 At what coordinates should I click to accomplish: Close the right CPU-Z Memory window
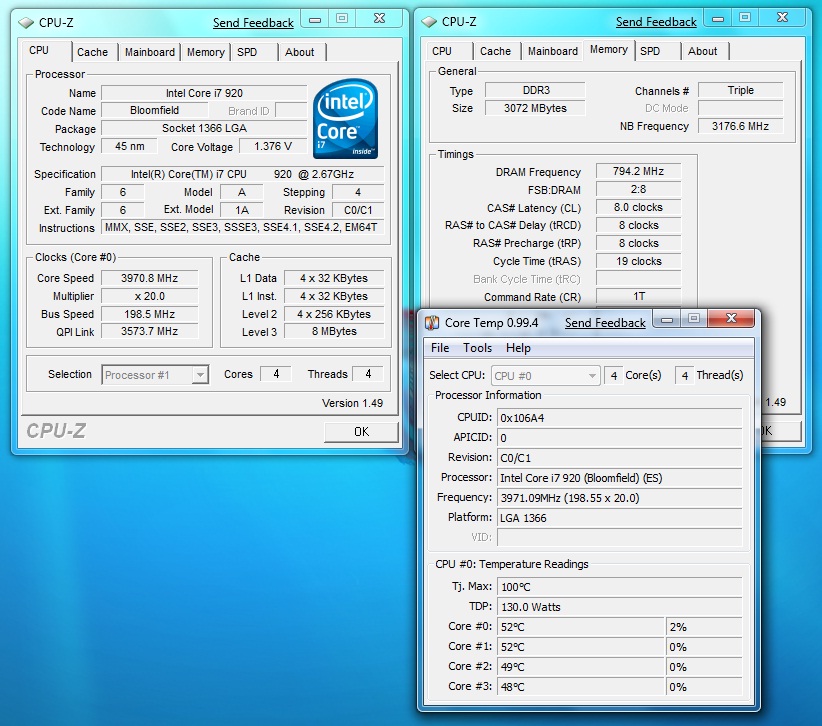point(782,18)
